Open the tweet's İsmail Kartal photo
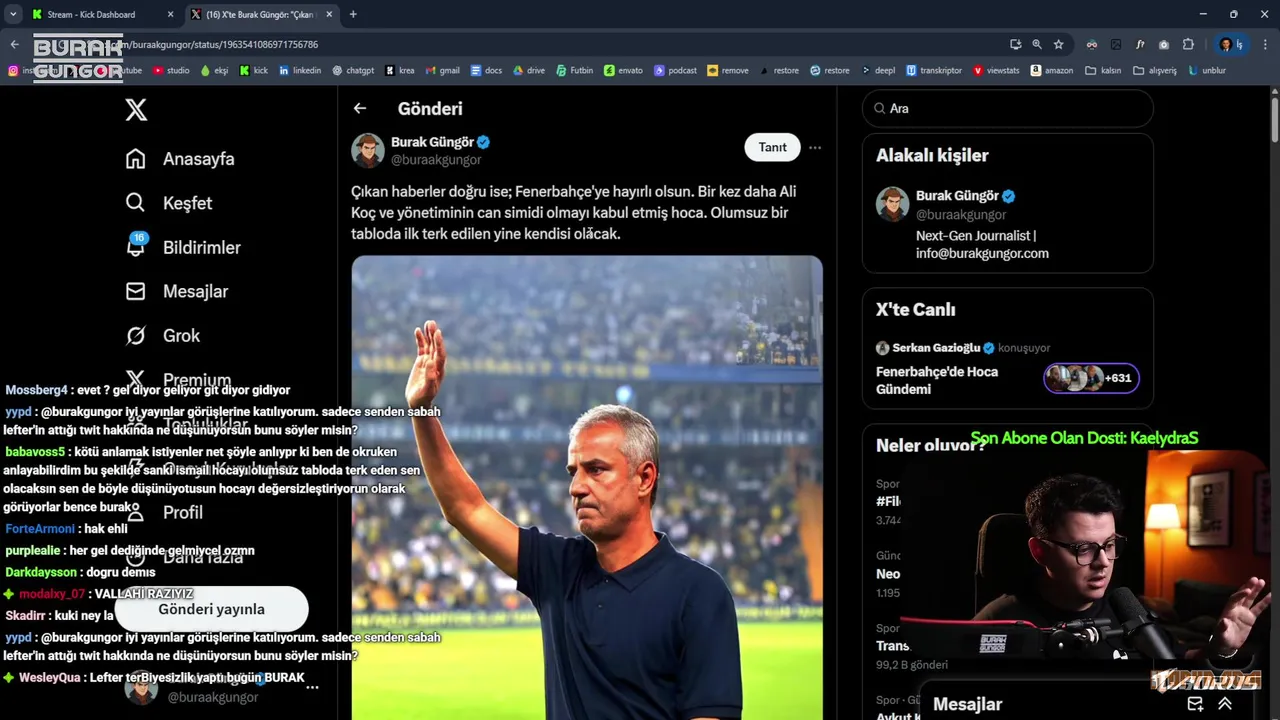Image resolution: width=1280 pixels, height=720 pixels. tap(587, 487)
